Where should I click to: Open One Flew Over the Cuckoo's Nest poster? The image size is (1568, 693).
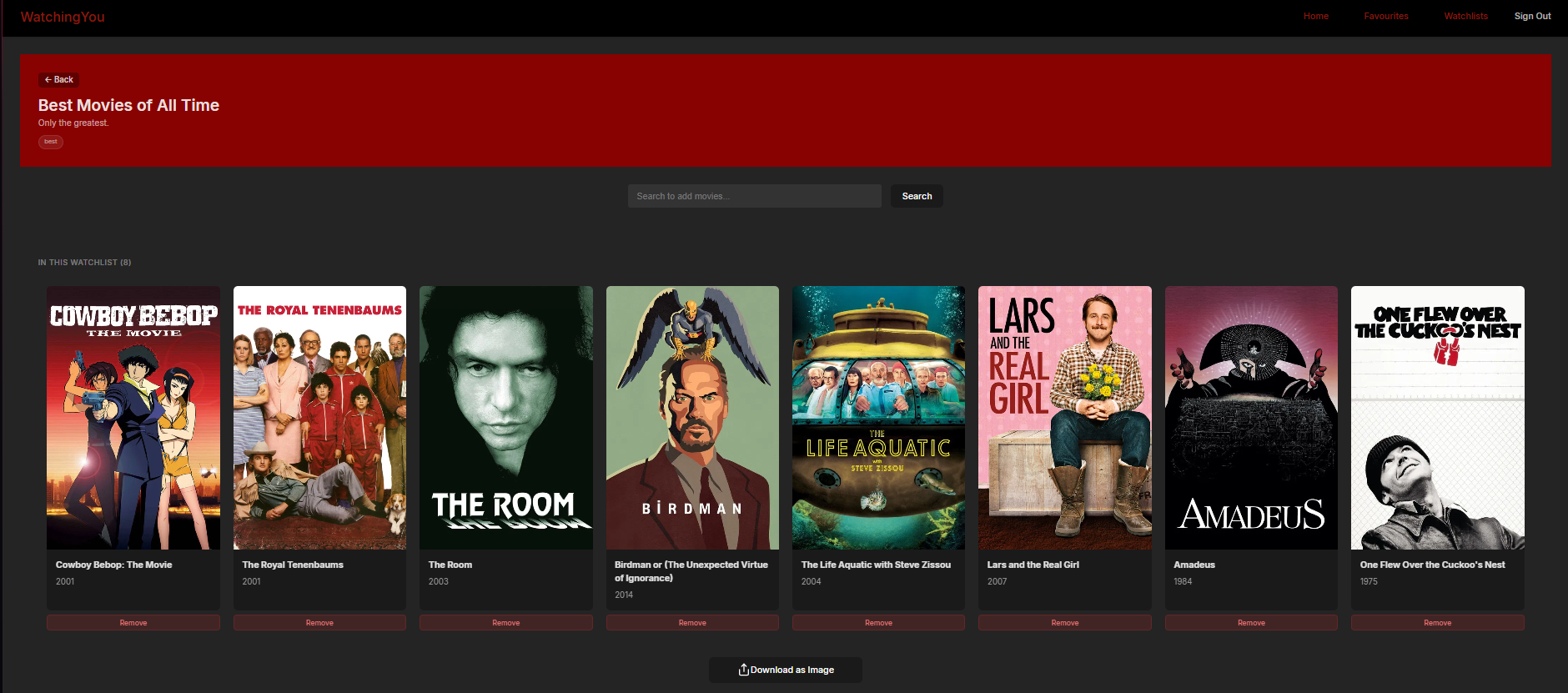coord(1438,418)
